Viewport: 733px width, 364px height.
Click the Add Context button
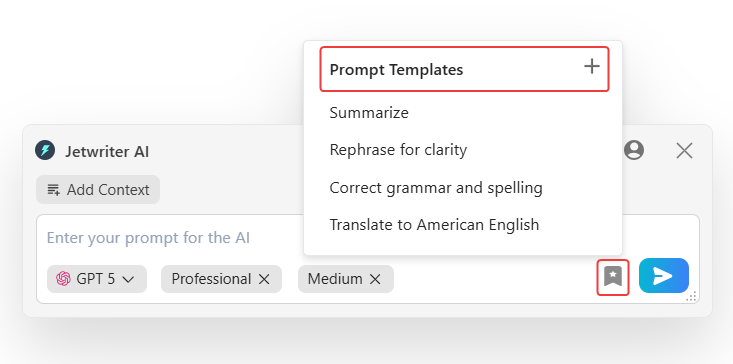click(98, 190)
